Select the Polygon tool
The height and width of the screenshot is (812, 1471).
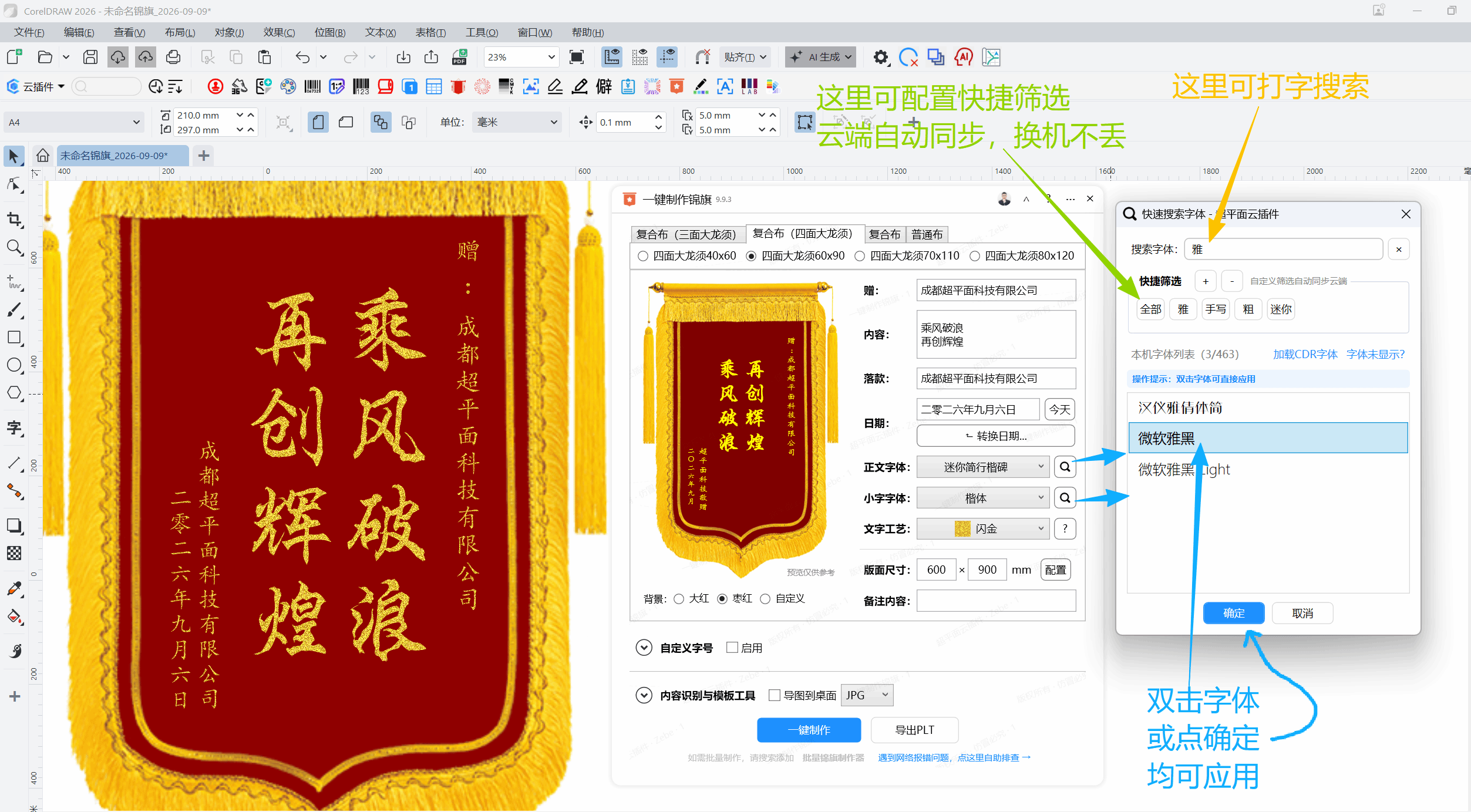[14, 393]
